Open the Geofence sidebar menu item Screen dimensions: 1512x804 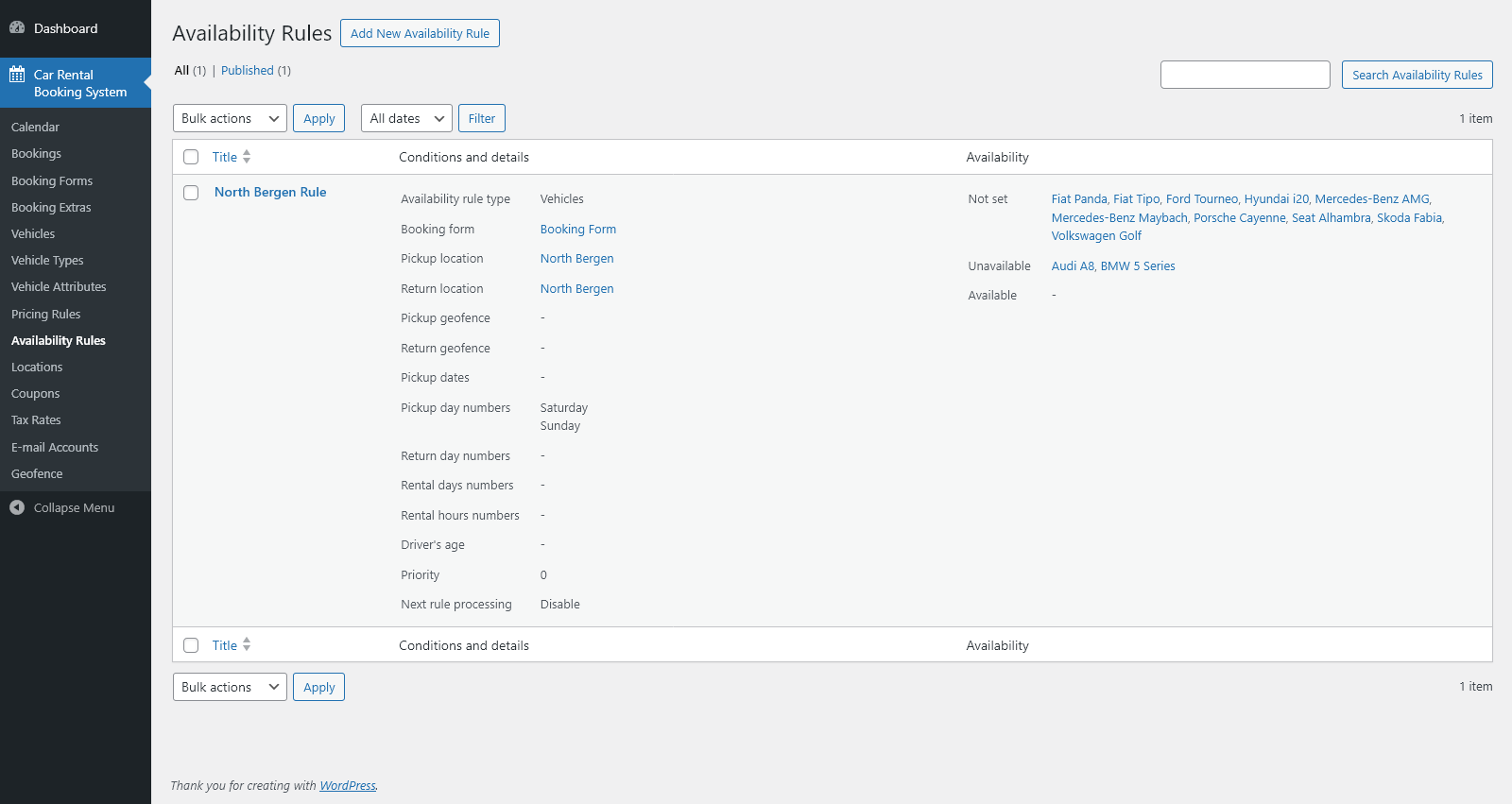(37, 474)
